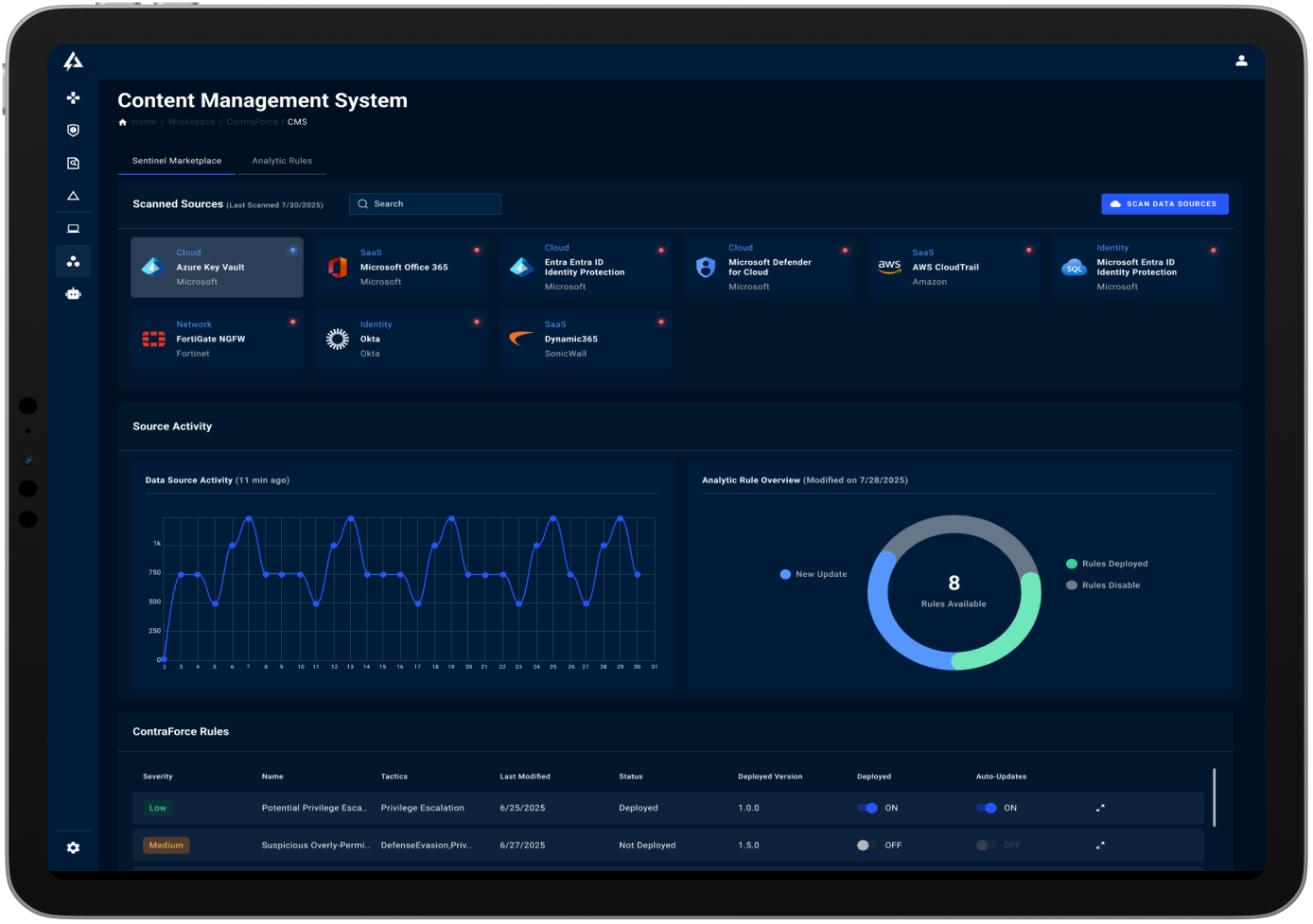Click New Update blue legend swatch
Viewport: 1313px width, 924px height.
pos(785,574)
